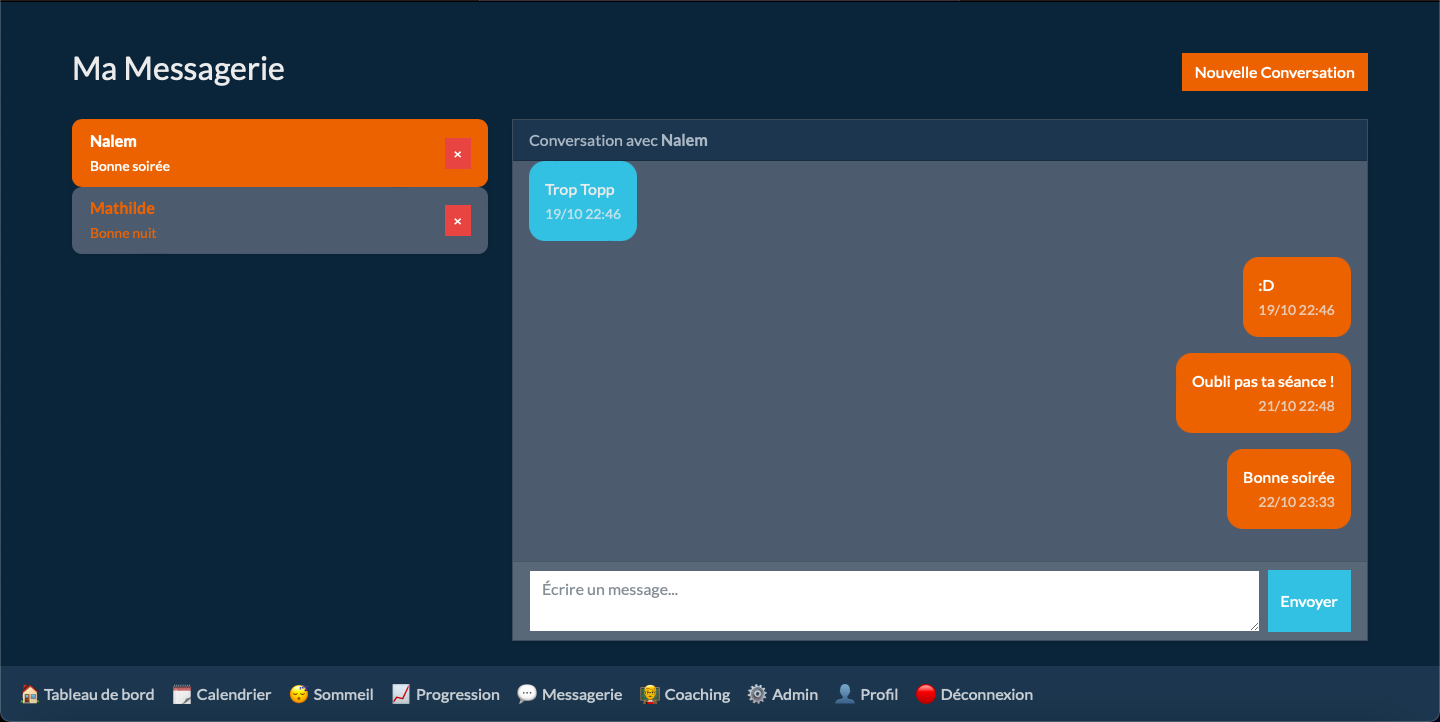Focus the Écrire un message text field
Image resolution: width=1440 pixels, height=722 pixels.
pyautogui.click(x=893, y=601)
